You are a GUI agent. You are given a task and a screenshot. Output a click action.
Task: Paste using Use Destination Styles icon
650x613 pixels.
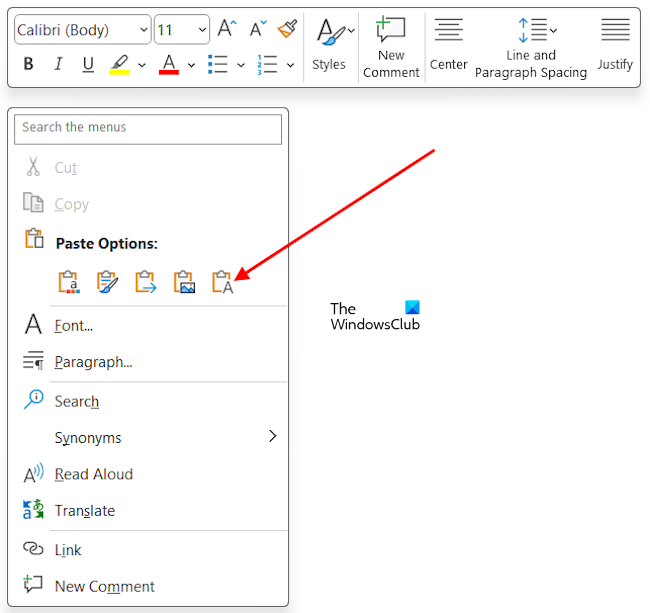click(x=146, y=282)
